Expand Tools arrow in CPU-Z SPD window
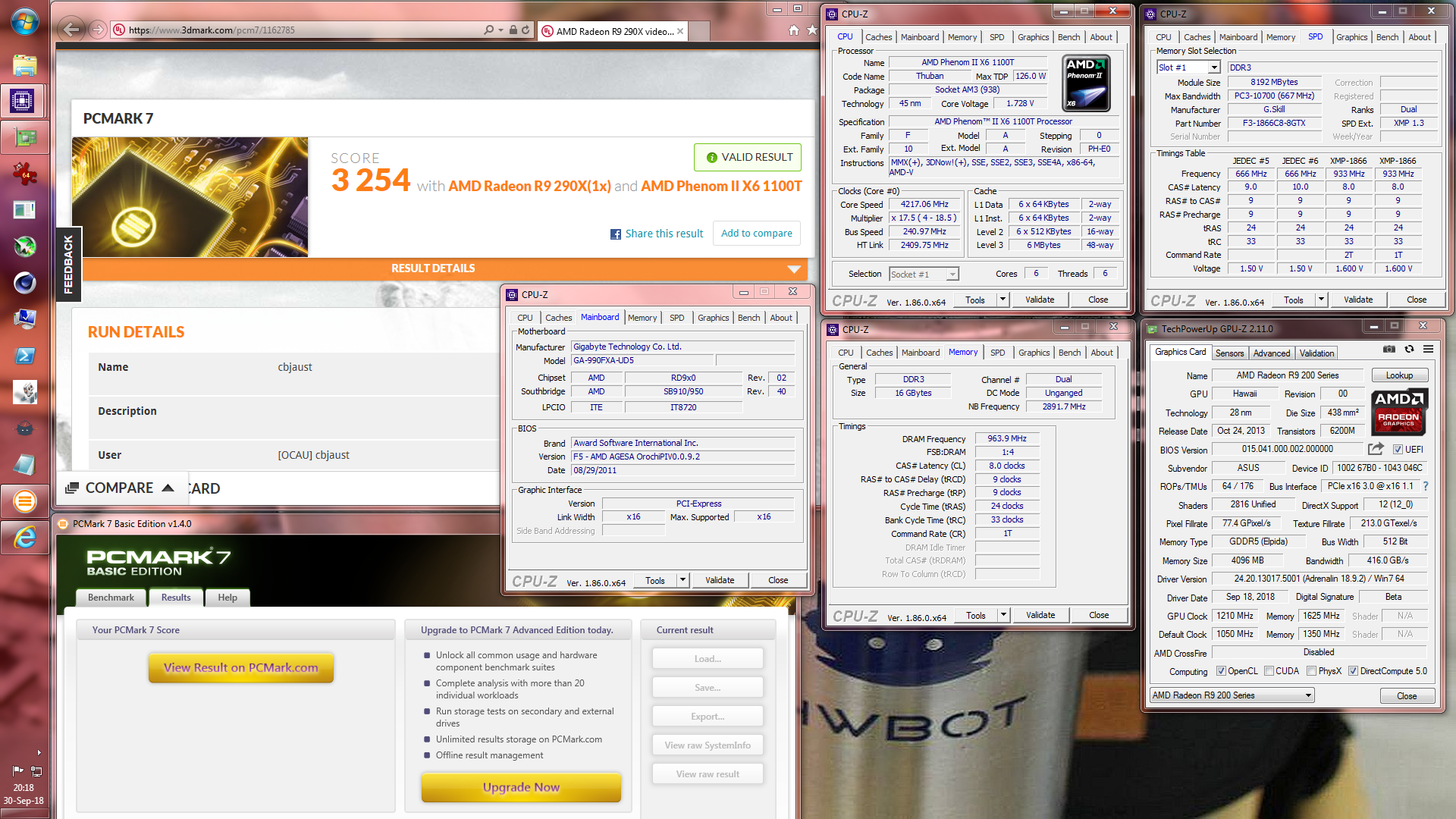 coord(1321,300)
